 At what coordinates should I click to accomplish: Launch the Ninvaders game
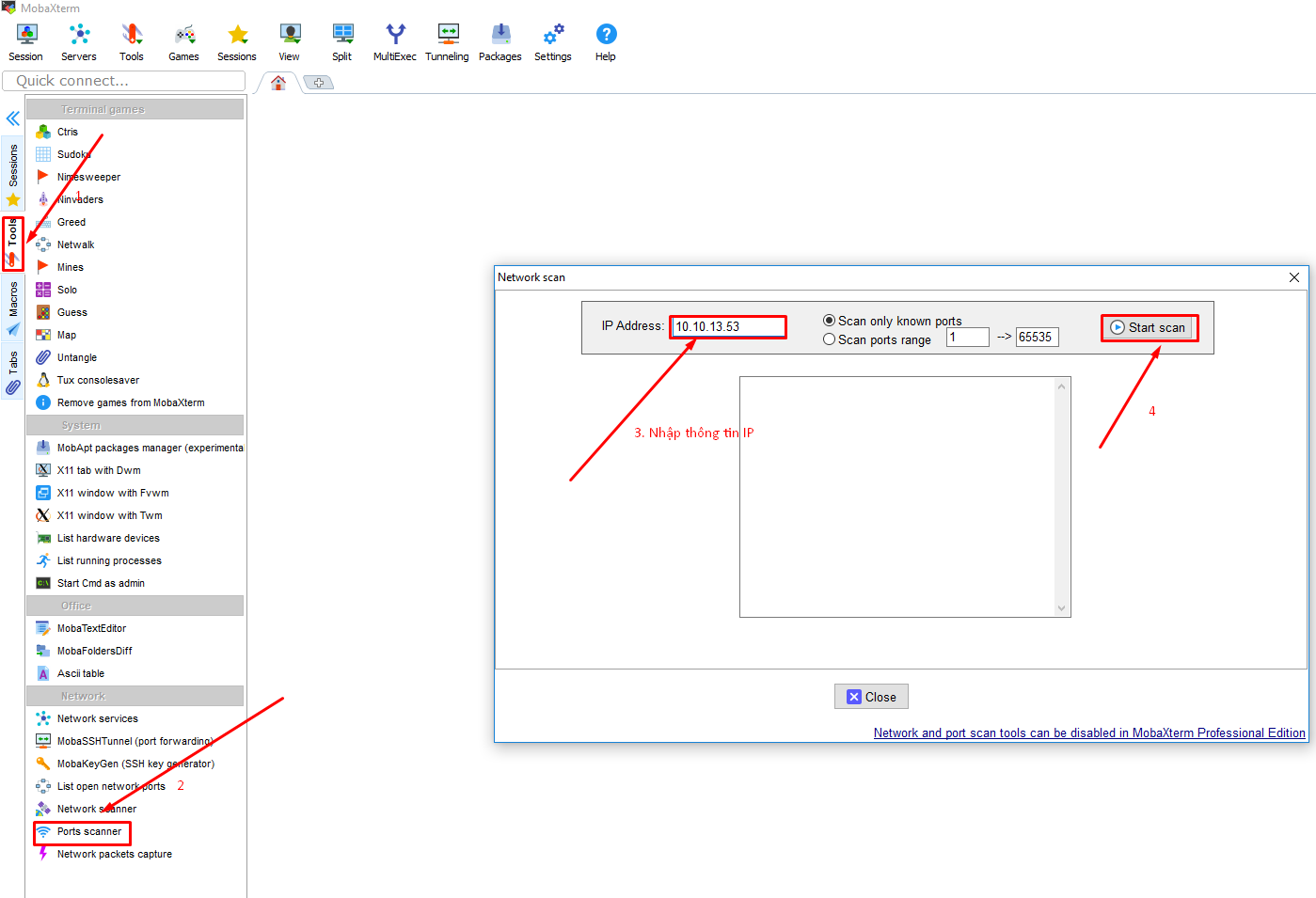[x=80, y=199]
